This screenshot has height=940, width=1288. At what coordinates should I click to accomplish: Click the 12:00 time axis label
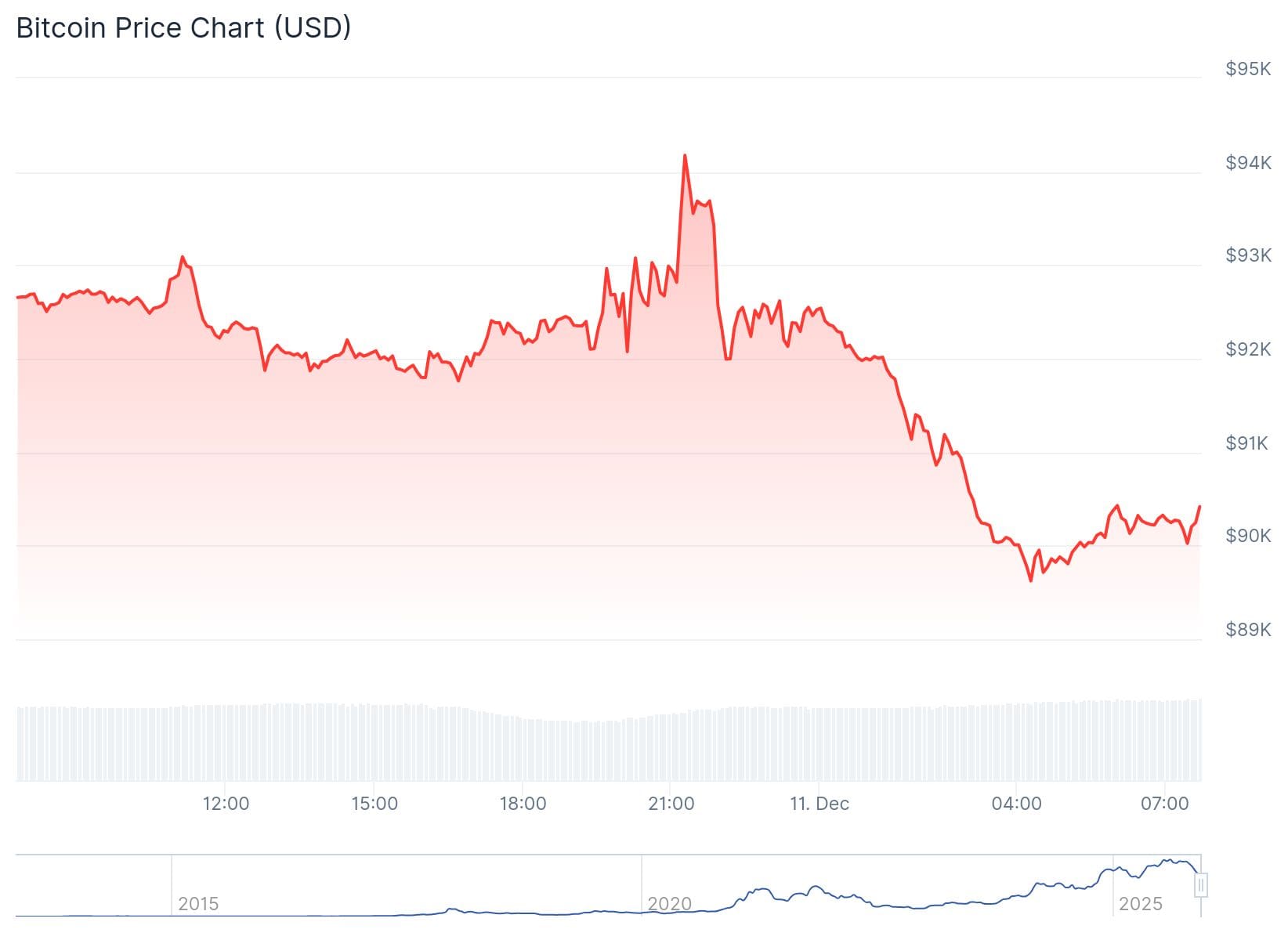point(226,804)
